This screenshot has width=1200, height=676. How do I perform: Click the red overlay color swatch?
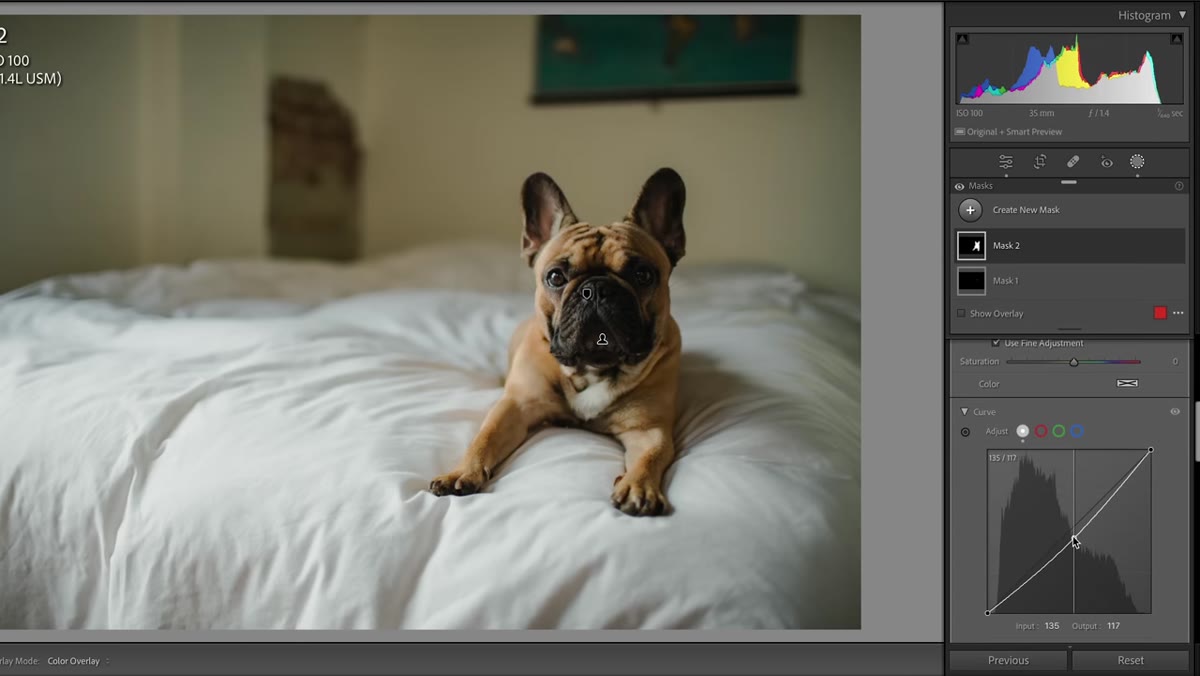pyautogui.click(x=1160, y=313)
